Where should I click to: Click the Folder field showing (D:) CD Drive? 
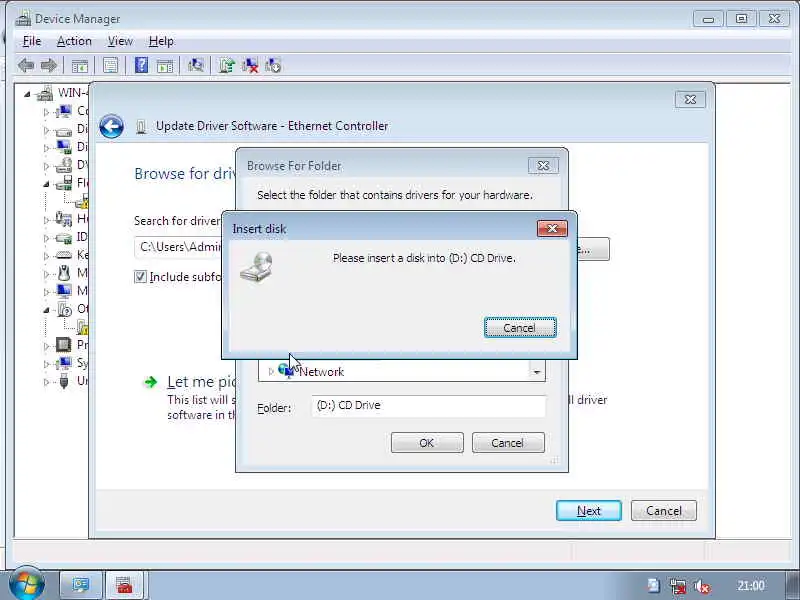(x=428, y=406)
